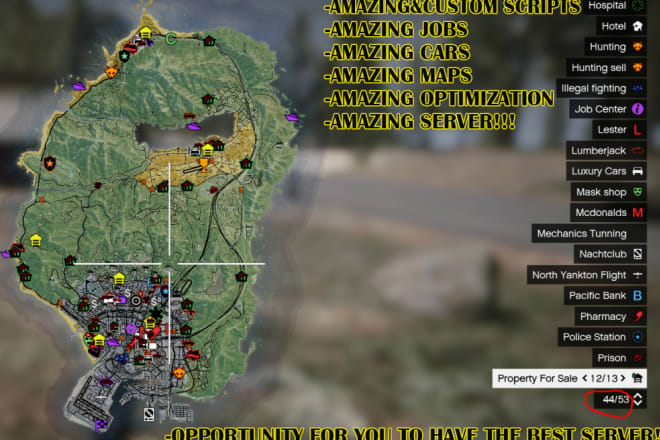Click the purple boat blip off the east coast
660x440 pixels.
click(x=292, y=117)
